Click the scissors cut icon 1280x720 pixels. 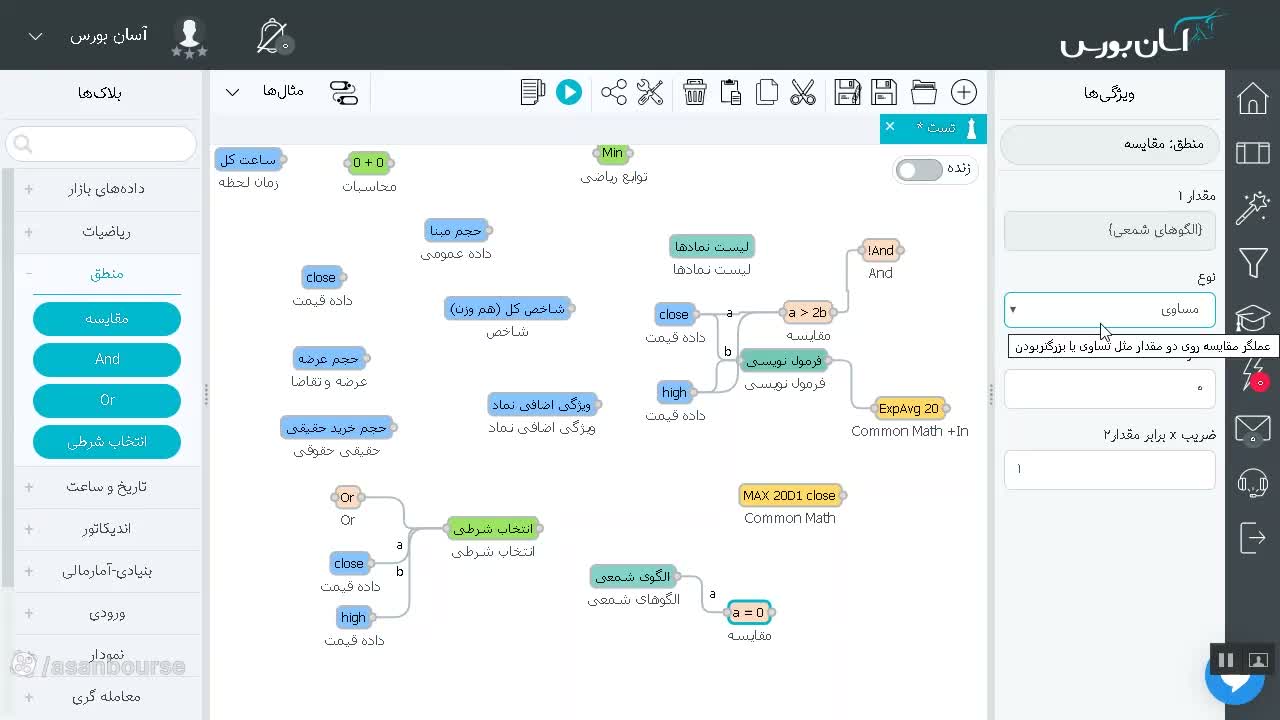(803, 92)
